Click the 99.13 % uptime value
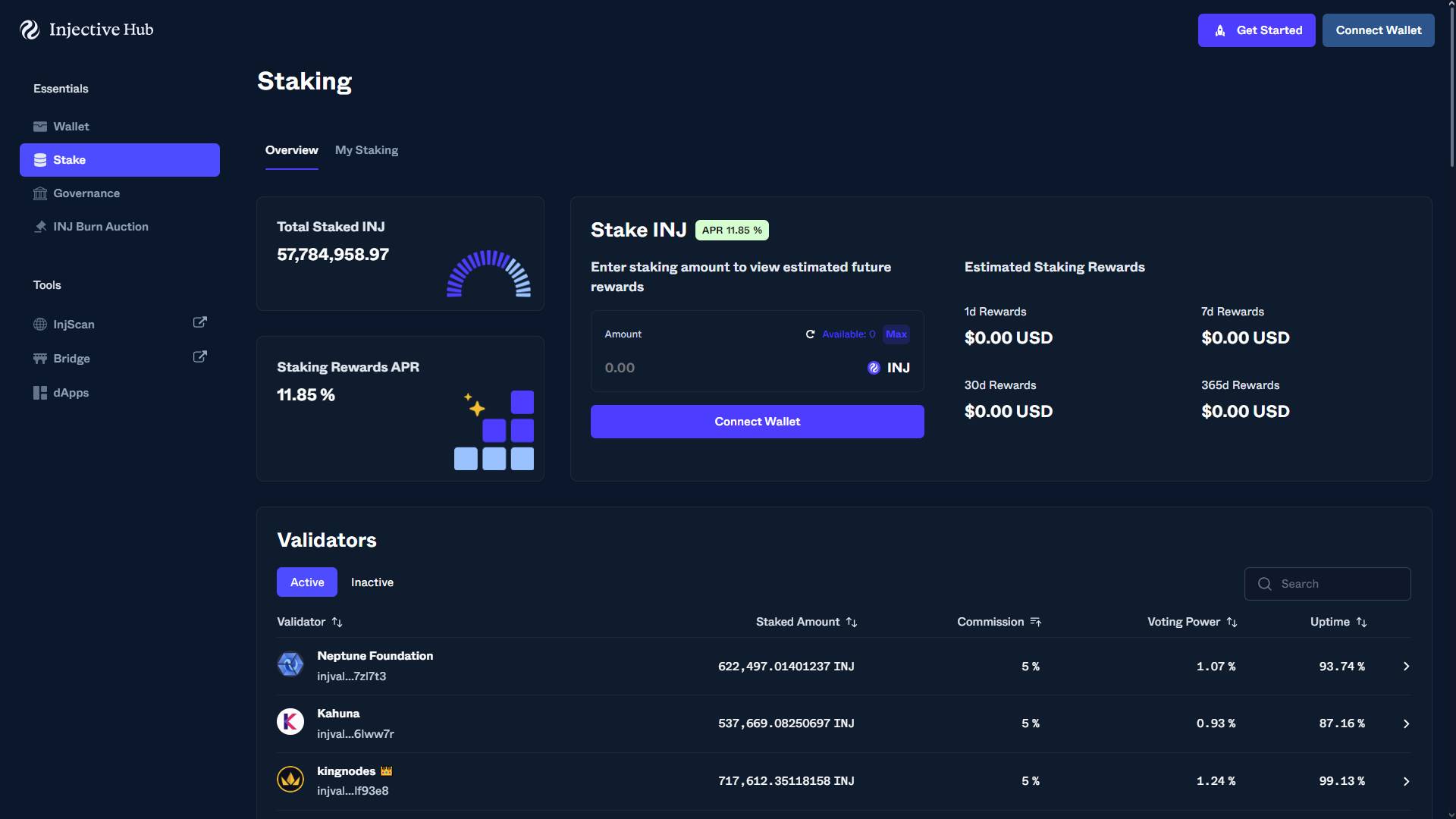This screenshot has width=1456, height=819. [1342, 781]
